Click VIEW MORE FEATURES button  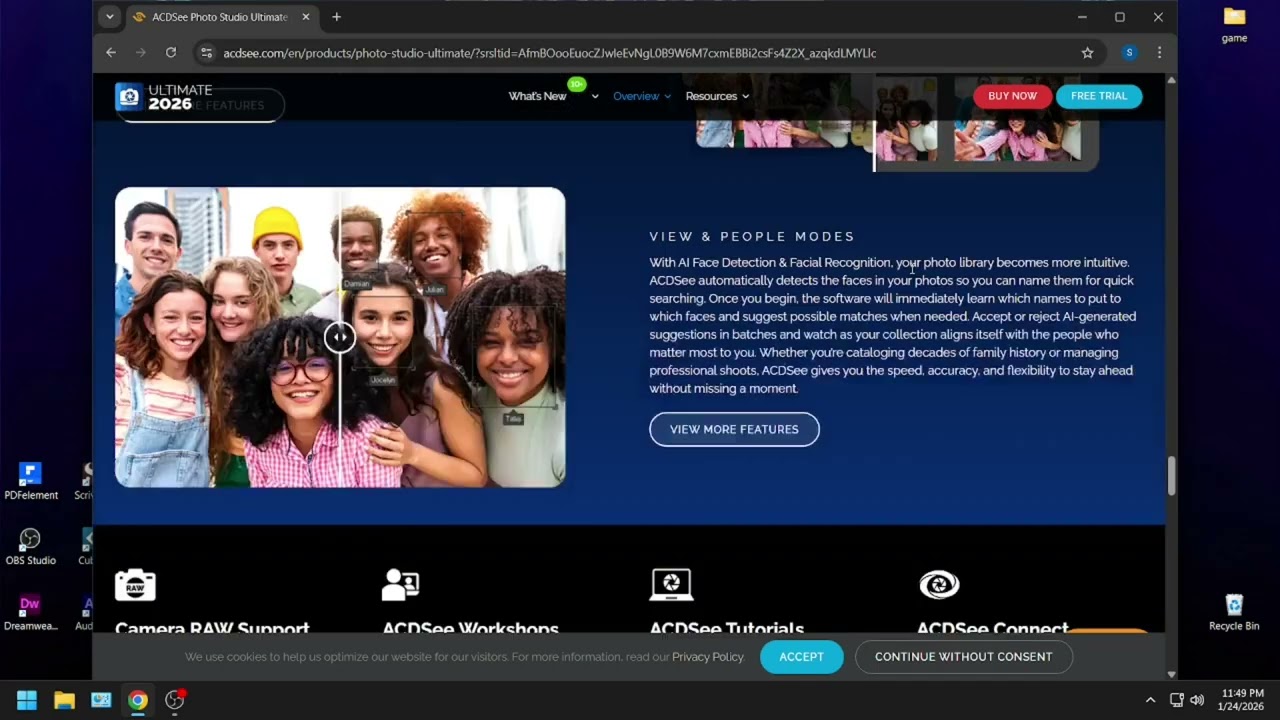pos(734,429)
